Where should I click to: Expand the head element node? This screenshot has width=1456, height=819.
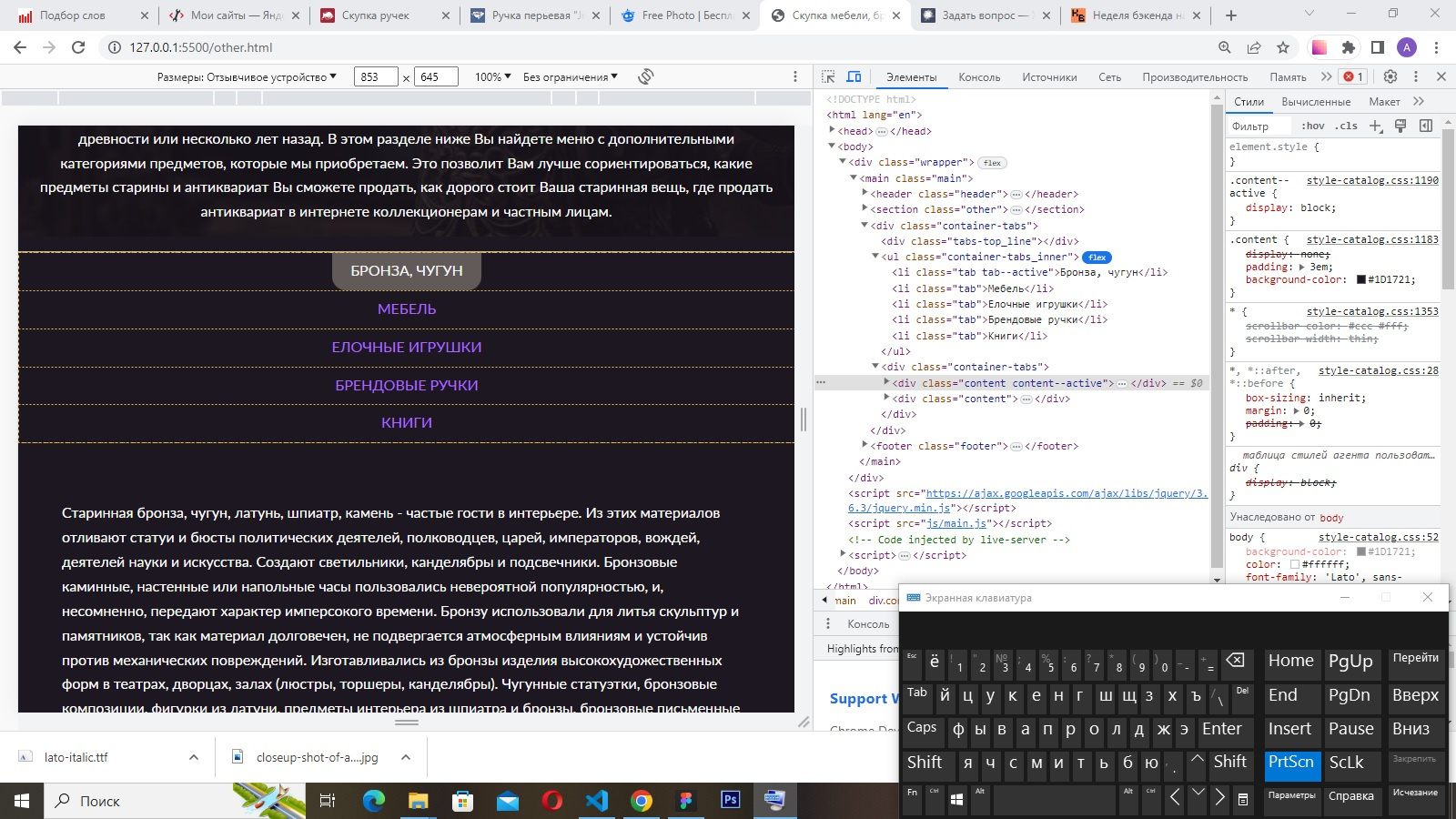point(832,130)
